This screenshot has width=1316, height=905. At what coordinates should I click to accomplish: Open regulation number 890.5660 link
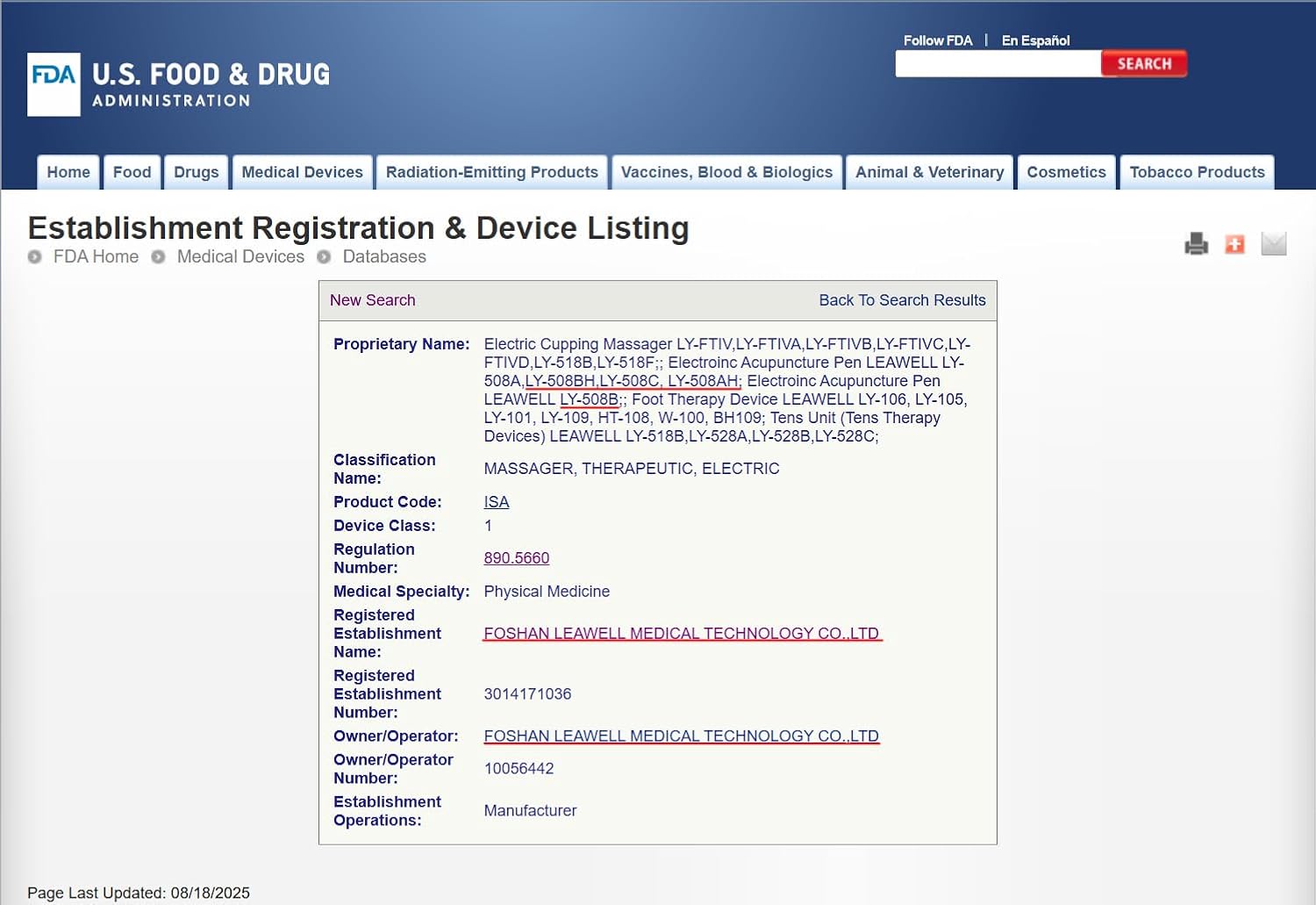pyautogui.click(x=517, y=558)
